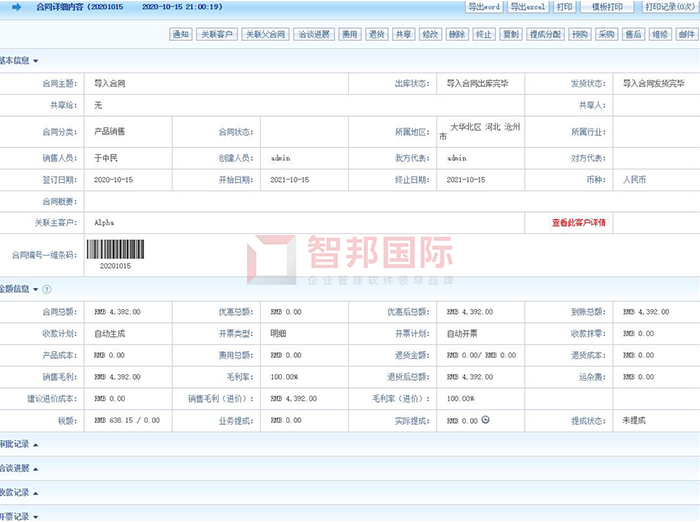
Task: Click the 采购 purchase button
Action: [607, 34]
